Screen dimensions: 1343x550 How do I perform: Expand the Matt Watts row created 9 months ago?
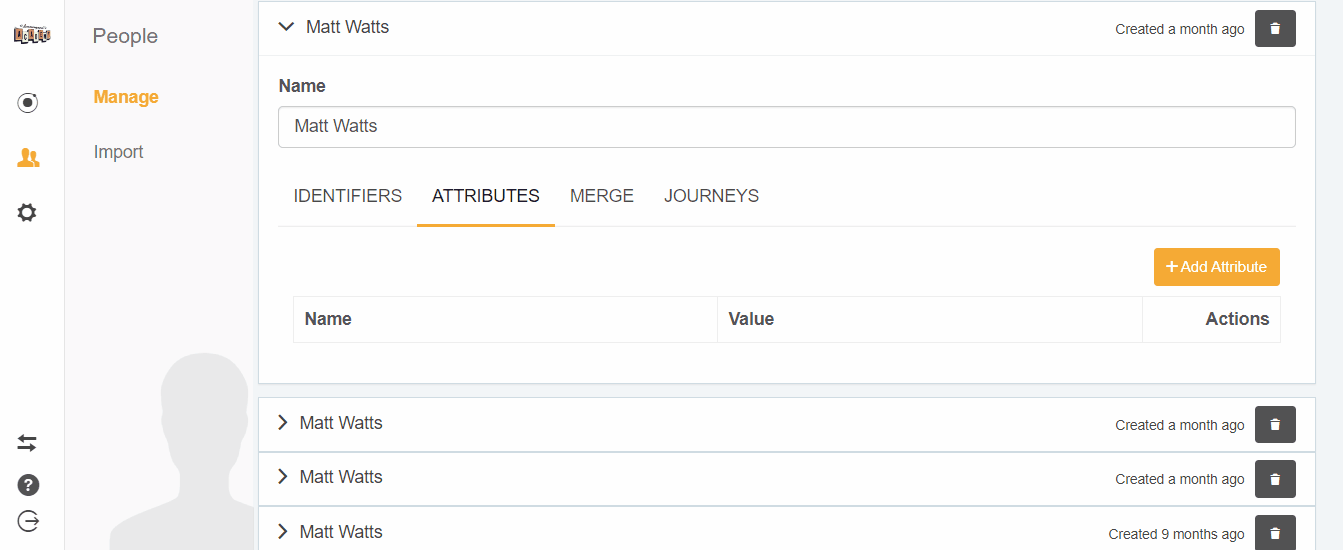(283, 532)
